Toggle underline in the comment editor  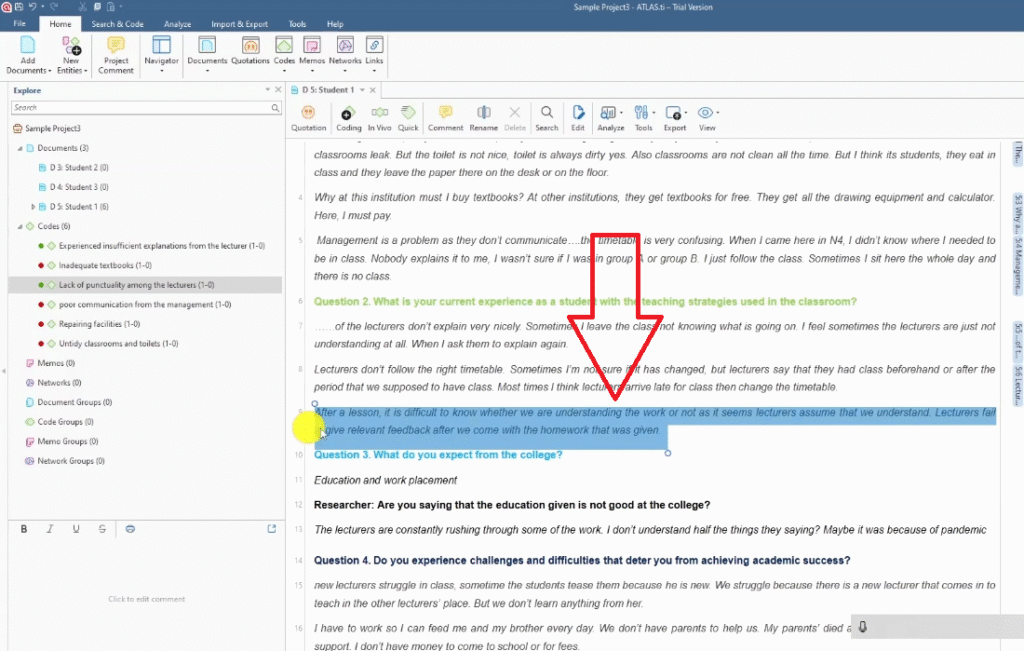[76, 529]
